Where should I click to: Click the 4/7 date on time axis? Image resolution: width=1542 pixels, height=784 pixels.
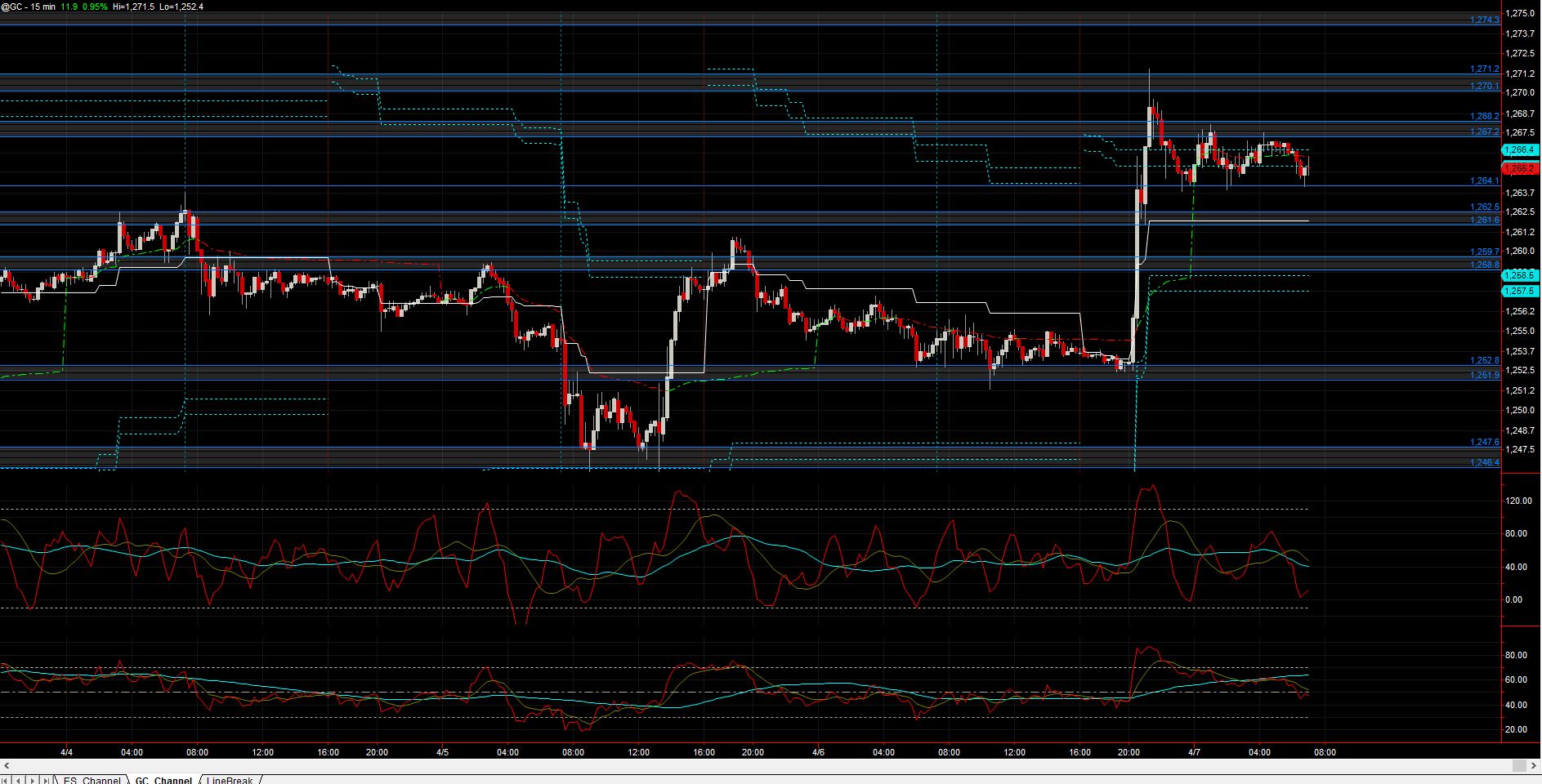(1194, 752)
